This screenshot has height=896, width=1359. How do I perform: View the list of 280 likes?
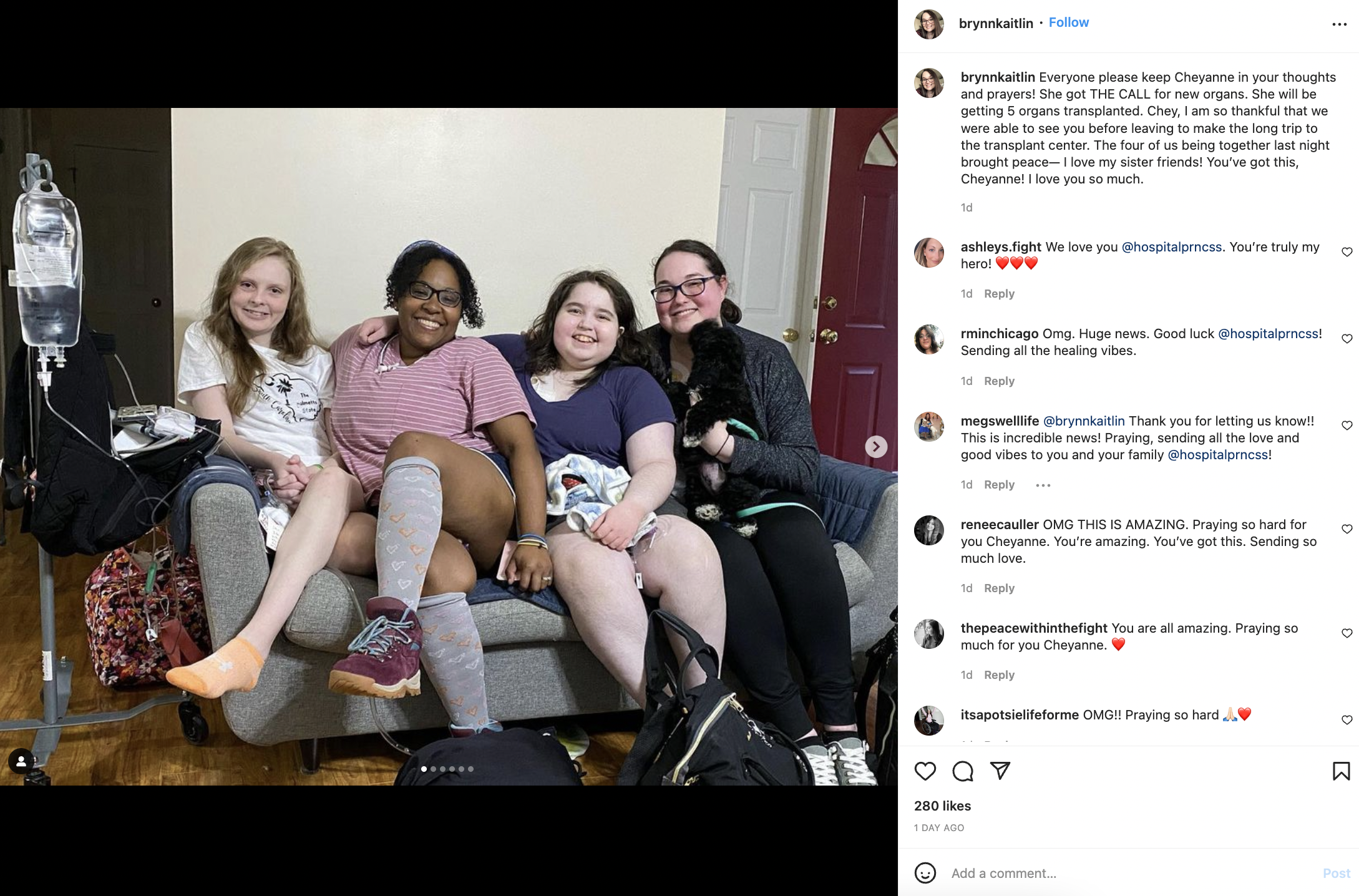pyautogui.click(x=942, y=806)
